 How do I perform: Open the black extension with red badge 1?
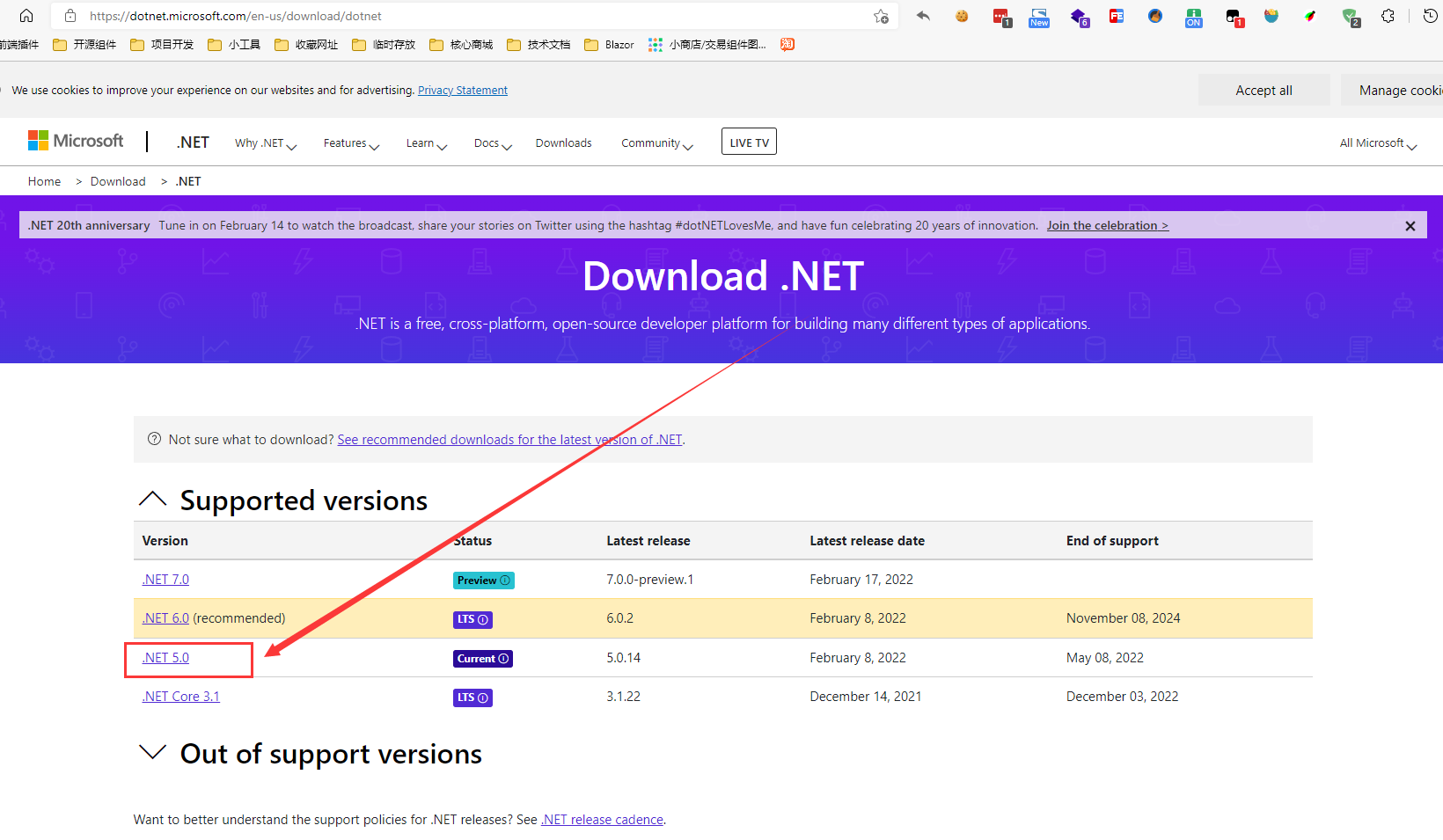click(x=1234, y=17)
